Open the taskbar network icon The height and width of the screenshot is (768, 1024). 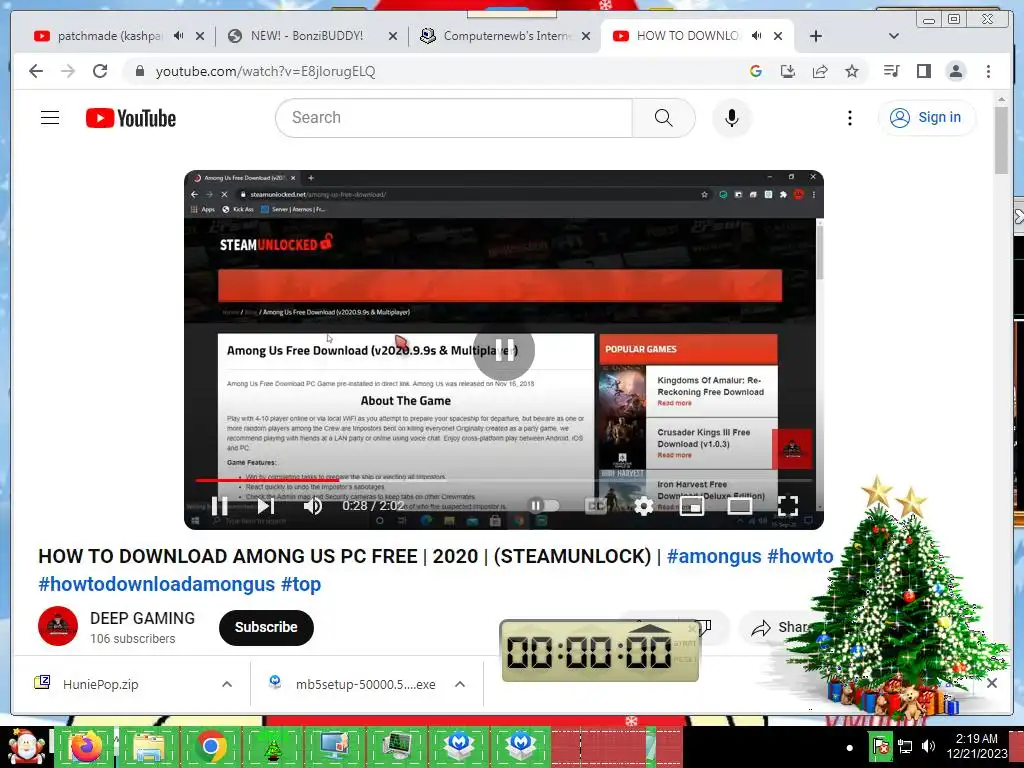point(905,746)
